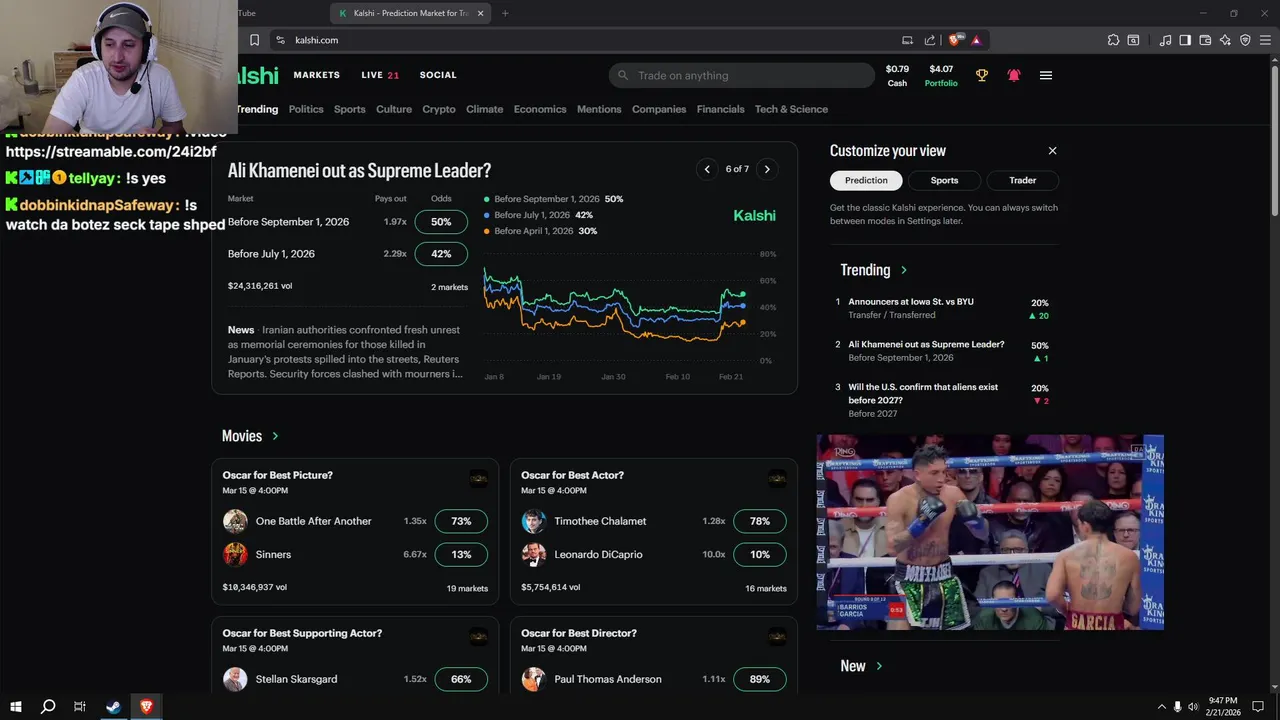Click the boxing match video overlay
Image resolution: width=1280 pixels, height=720 pixels.
click(x=990, y=532)
